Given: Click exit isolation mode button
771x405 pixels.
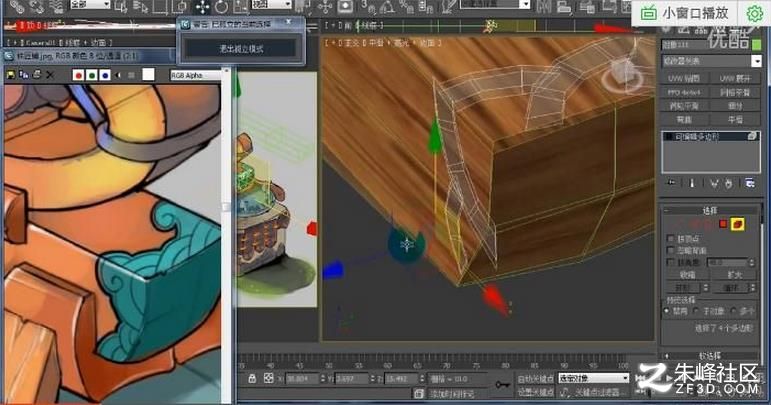Looking at the screenshot, I should (241, 49).
